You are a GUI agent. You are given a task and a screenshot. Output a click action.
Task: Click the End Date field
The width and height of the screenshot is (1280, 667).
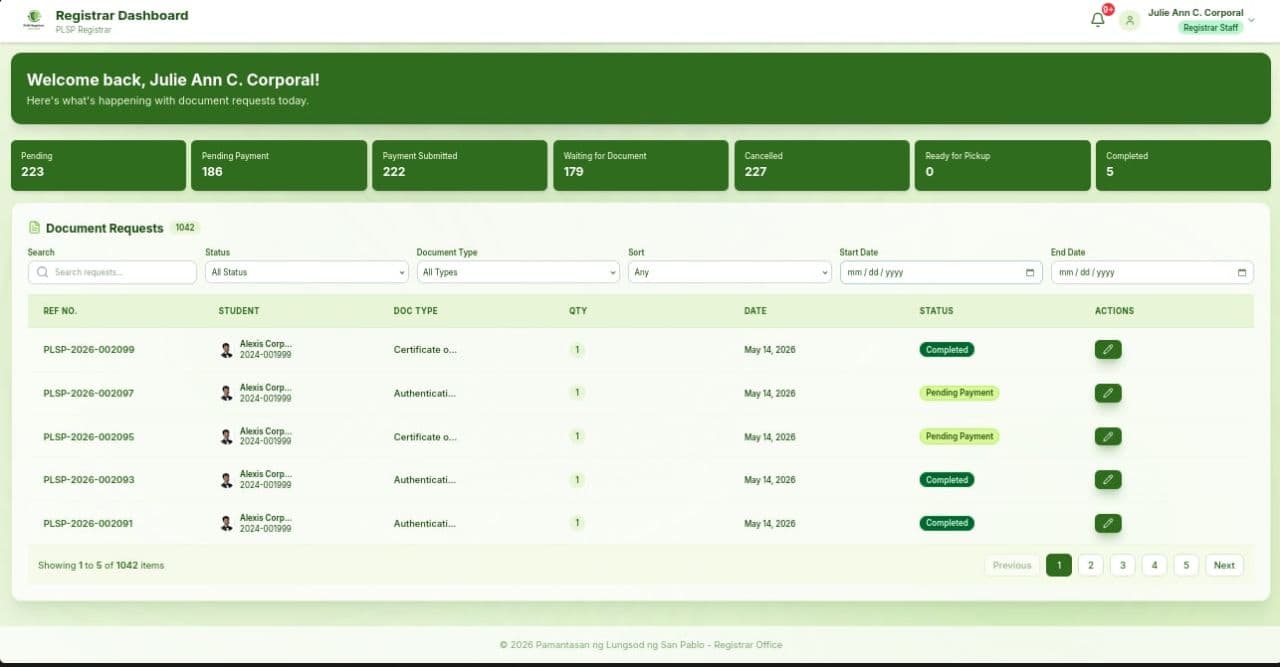coord(1152,272)
